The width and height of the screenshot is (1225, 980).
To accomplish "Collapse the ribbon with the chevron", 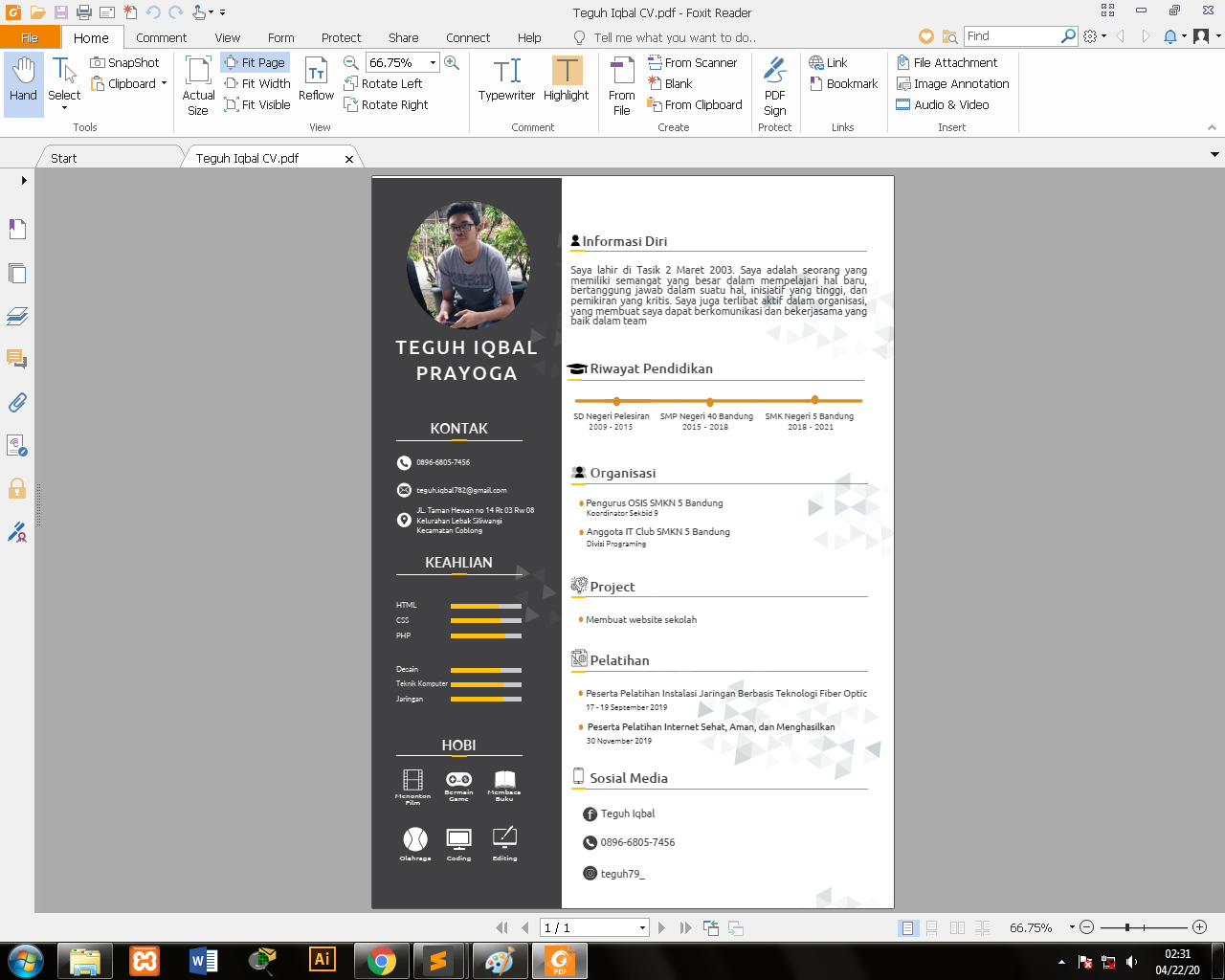I will (x=1212, y=127).
